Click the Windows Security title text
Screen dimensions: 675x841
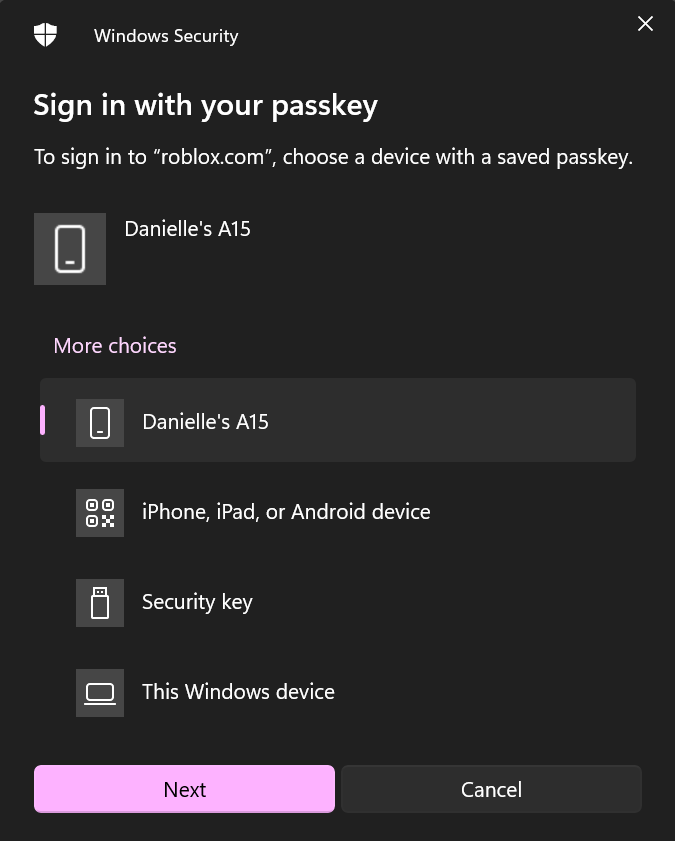pyautogui.click(x=166, y=35)
